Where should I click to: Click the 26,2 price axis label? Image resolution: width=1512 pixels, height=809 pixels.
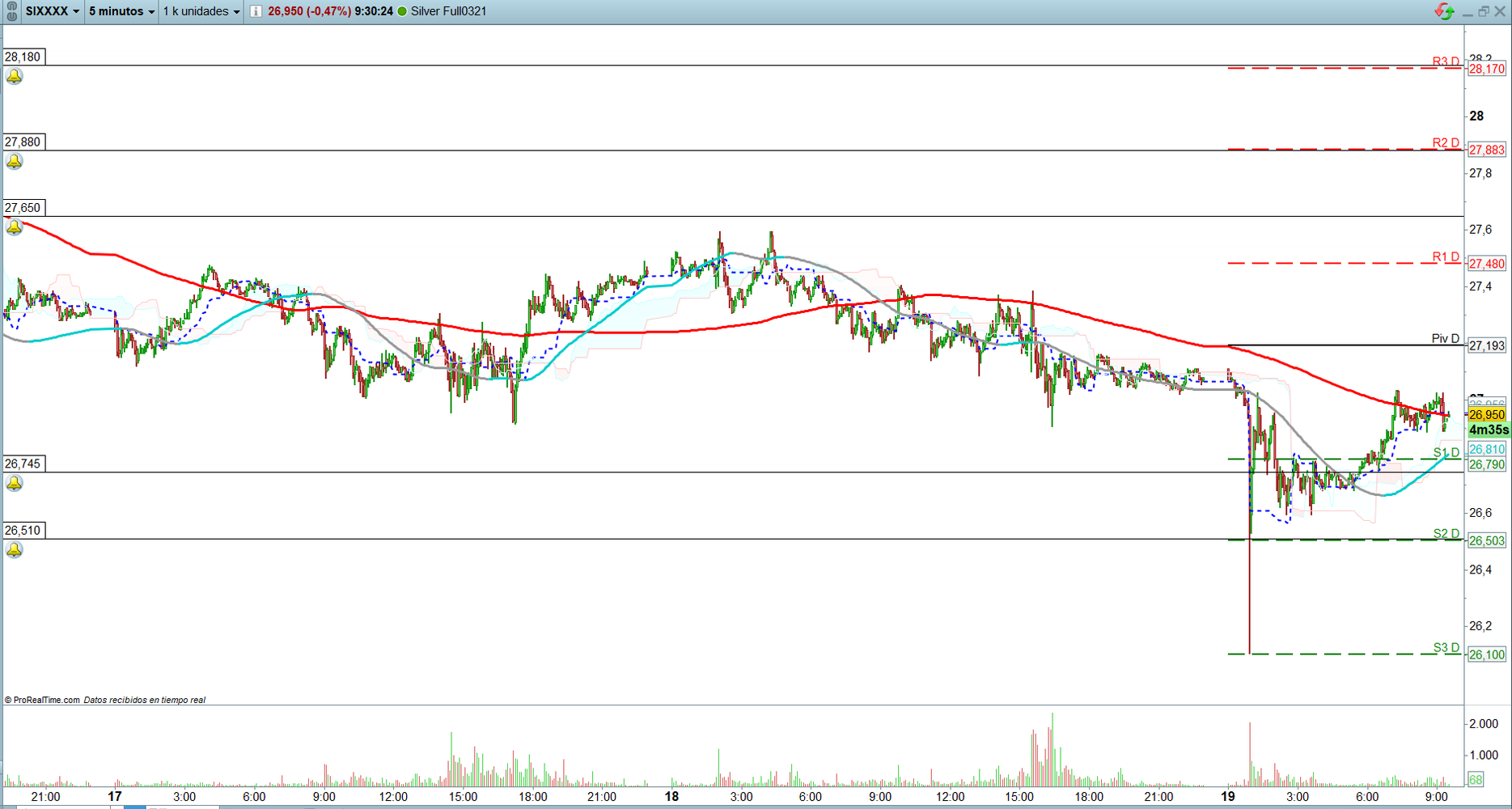click(1480, 626)
